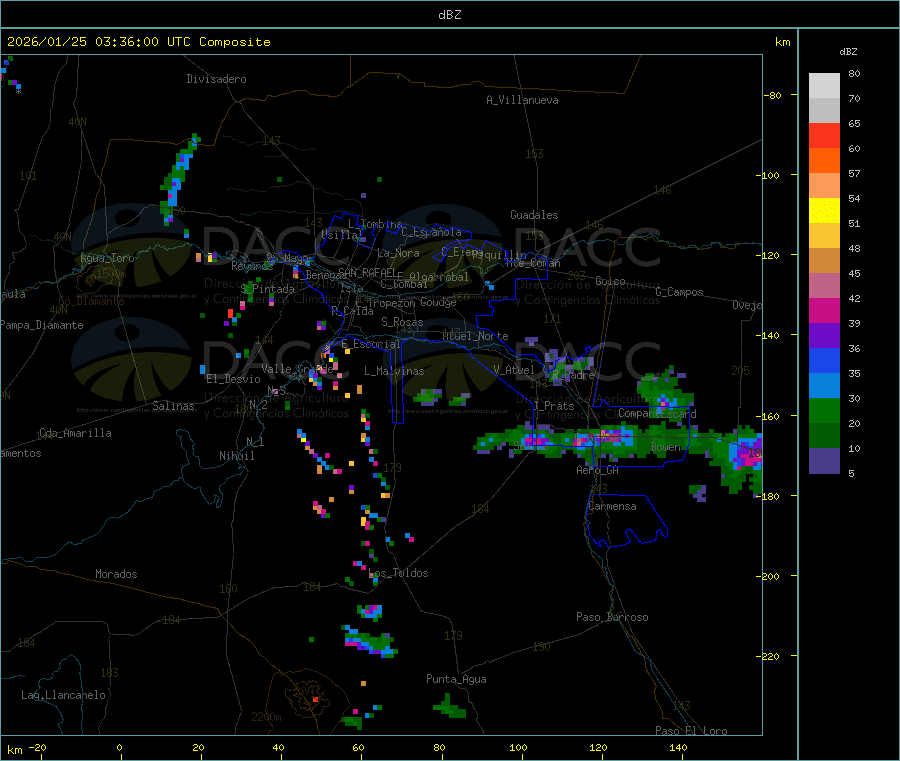Click the '140' km tick on bottom axis
The width and height of the screenshot is (900, 761).
(678, 747)
